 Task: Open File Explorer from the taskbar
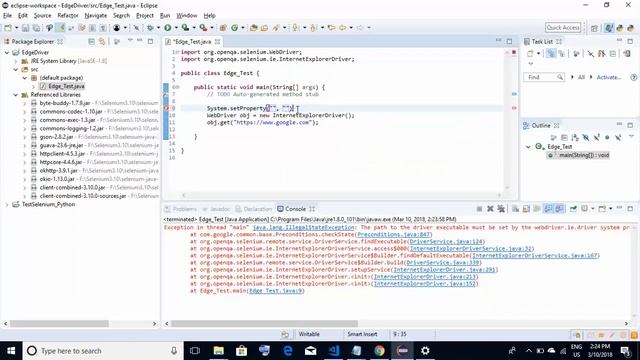pos(219,351)
